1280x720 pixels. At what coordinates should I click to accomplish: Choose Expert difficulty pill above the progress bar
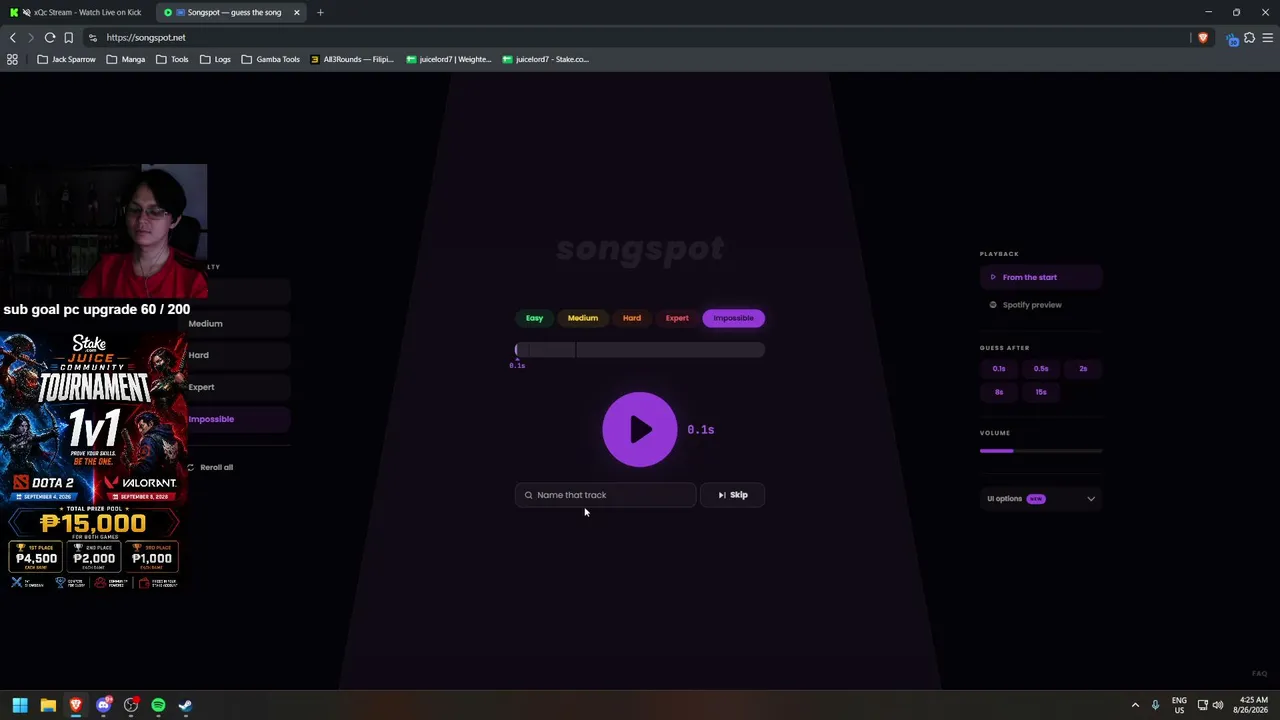tap(677, 318)
